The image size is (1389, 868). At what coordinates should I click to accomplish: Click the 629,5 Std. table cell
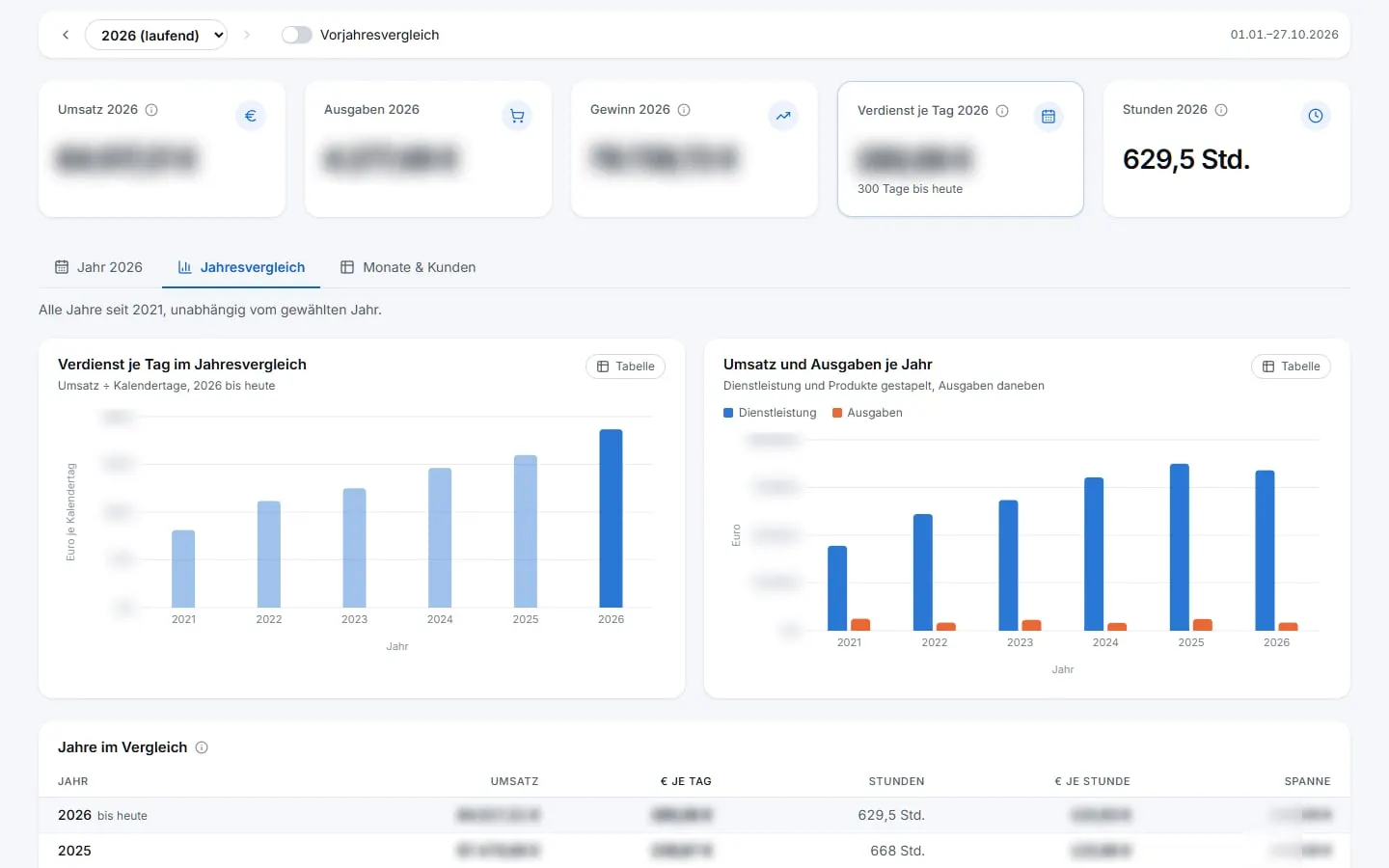[x=891, y=815]
